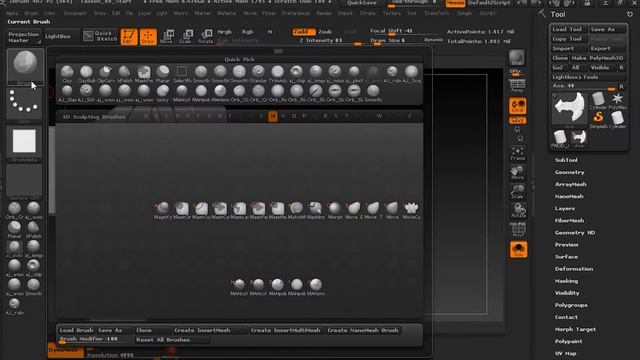Open the Document menu
Viewport: 640px width, 360px height.
click(x=75, y=13)
